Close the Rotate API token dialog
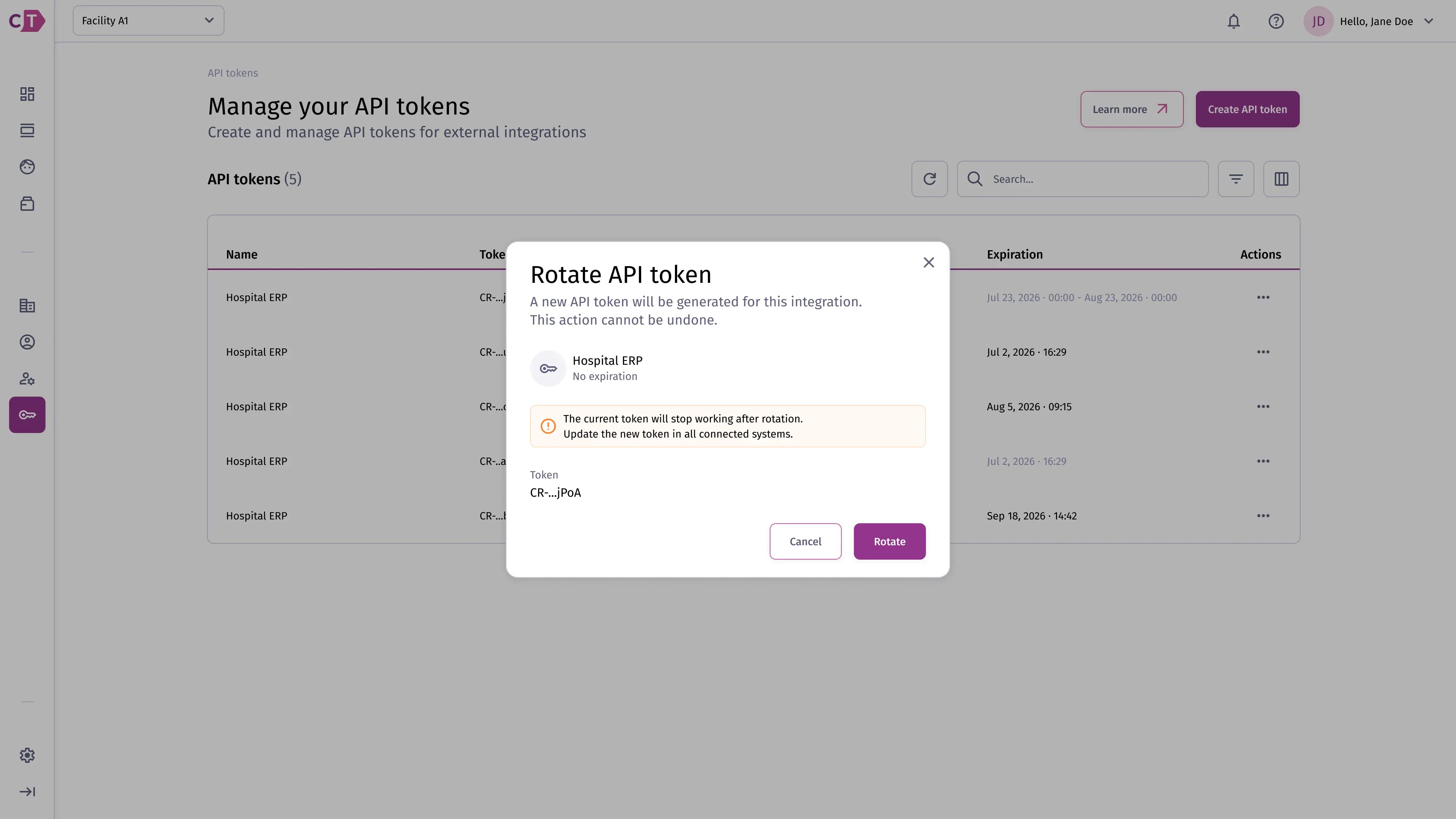The width and height of the screenshot is (1456, 819). (x=929, y=262)
